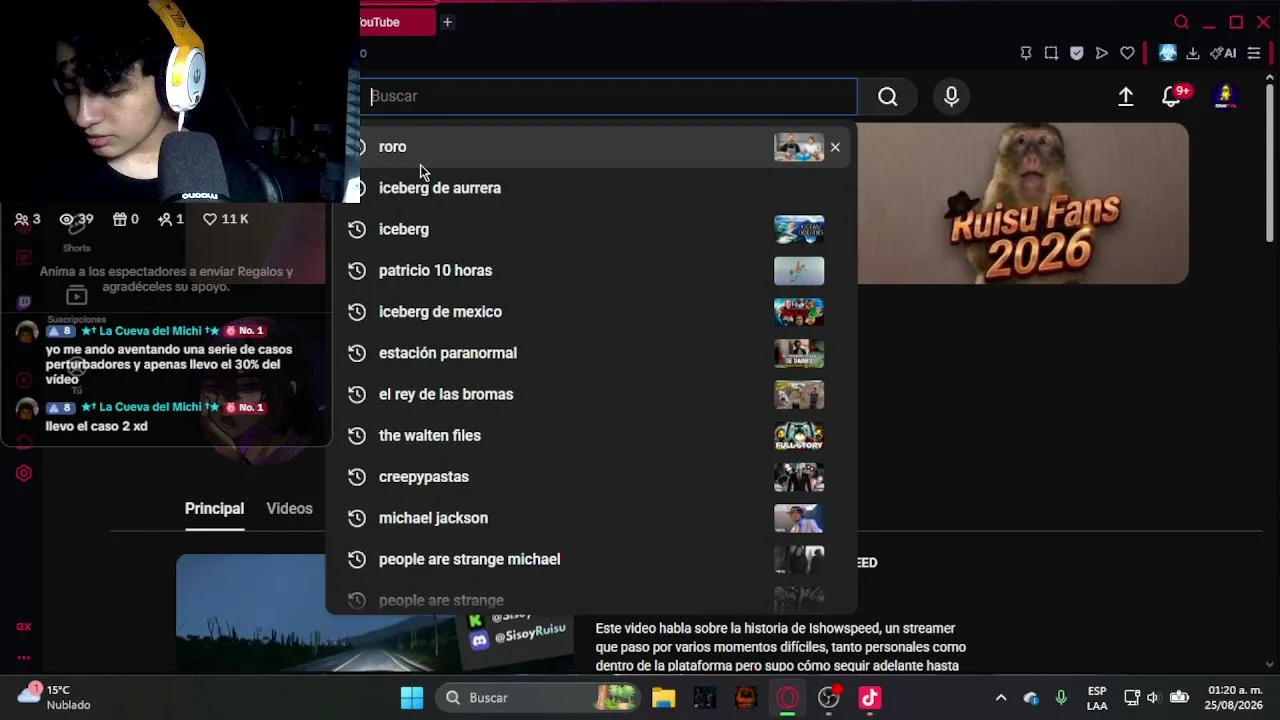Click the Opera tab search magnifier
Image resolution: width=1280 pixels, height=720 pixels.
click(x=1181, y=22)
